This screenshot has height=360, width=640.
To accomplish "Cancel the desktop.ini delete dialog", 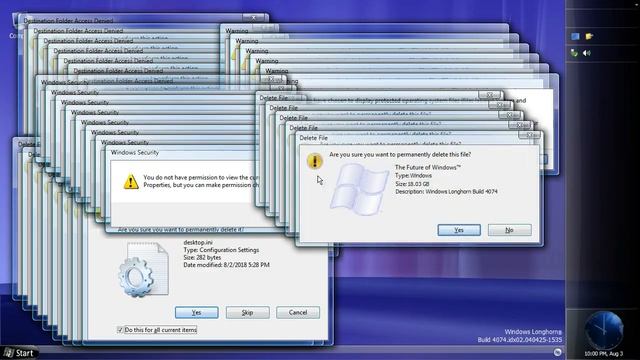I will tap(298, 313).
